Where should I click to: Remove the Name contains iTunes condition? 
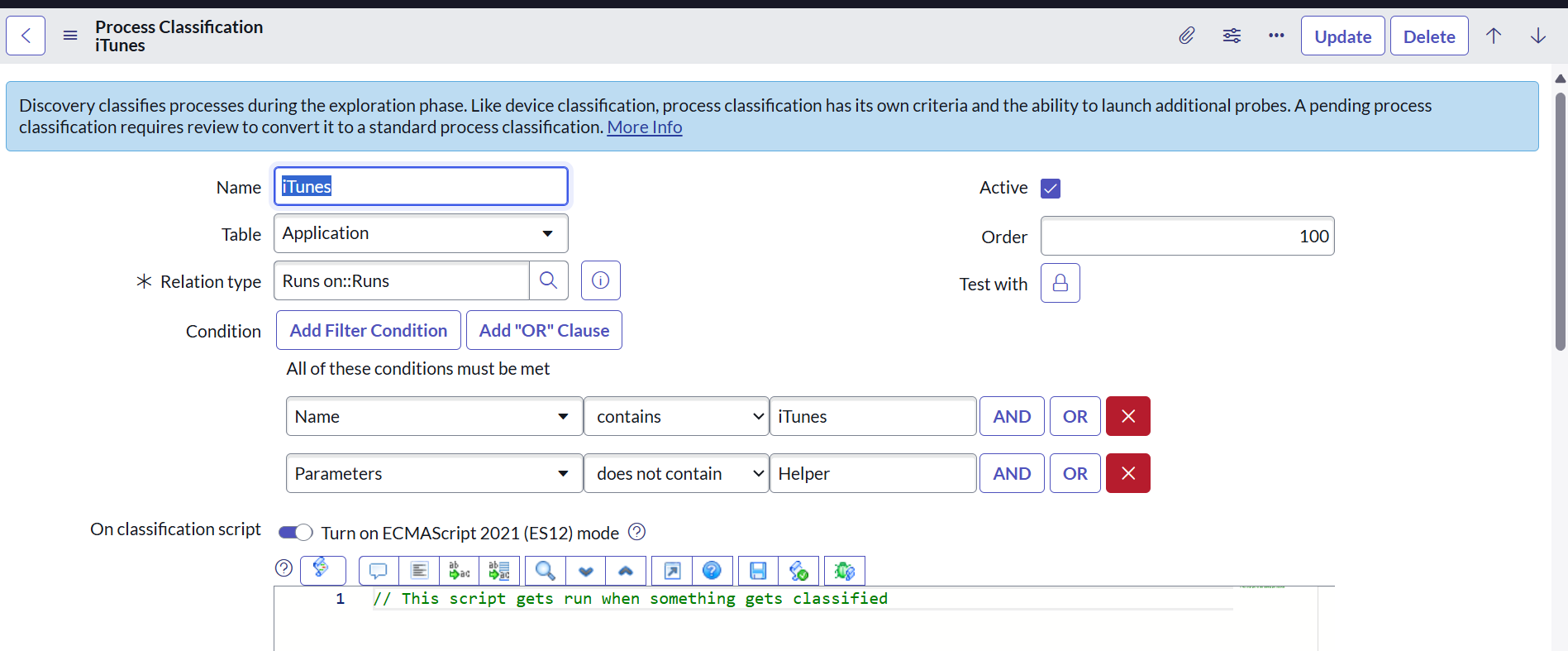(1128, 416)
